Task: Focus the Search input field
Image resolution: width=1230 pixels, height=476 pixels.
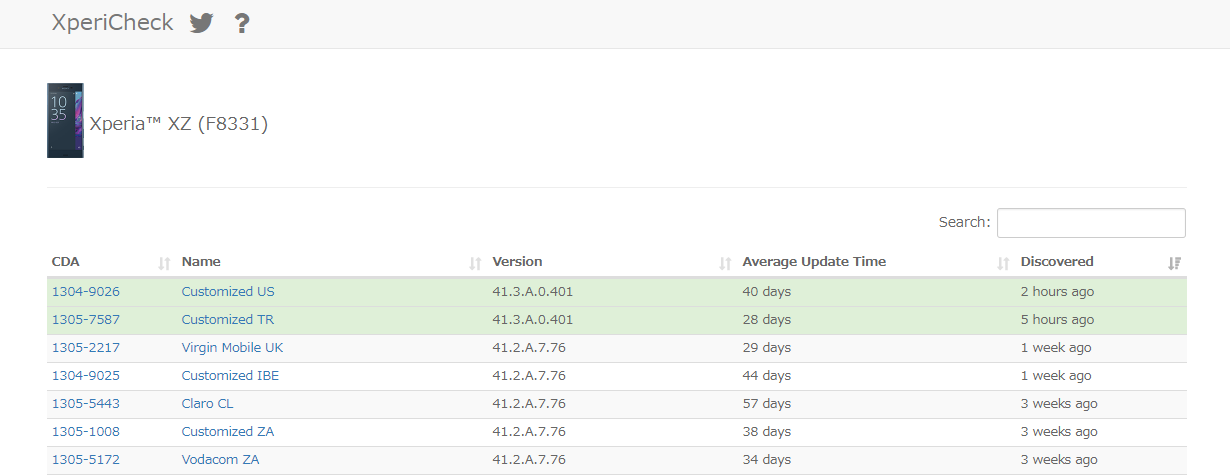Action: pyautogui.click(x=1091, y=223)
